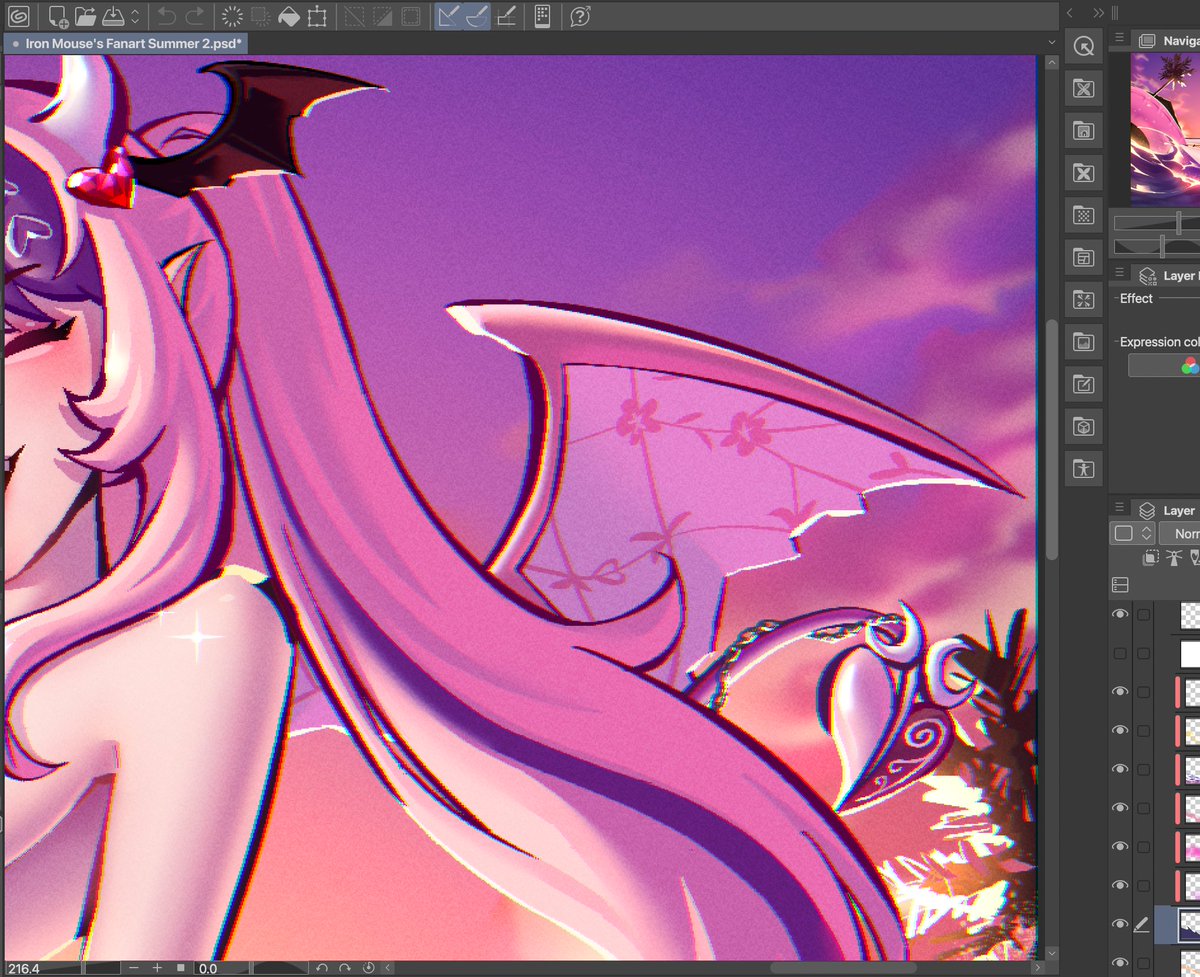Rotate canvas right with status bar icon
This screenshot has height=977, width=1200.
coord(344,968)
